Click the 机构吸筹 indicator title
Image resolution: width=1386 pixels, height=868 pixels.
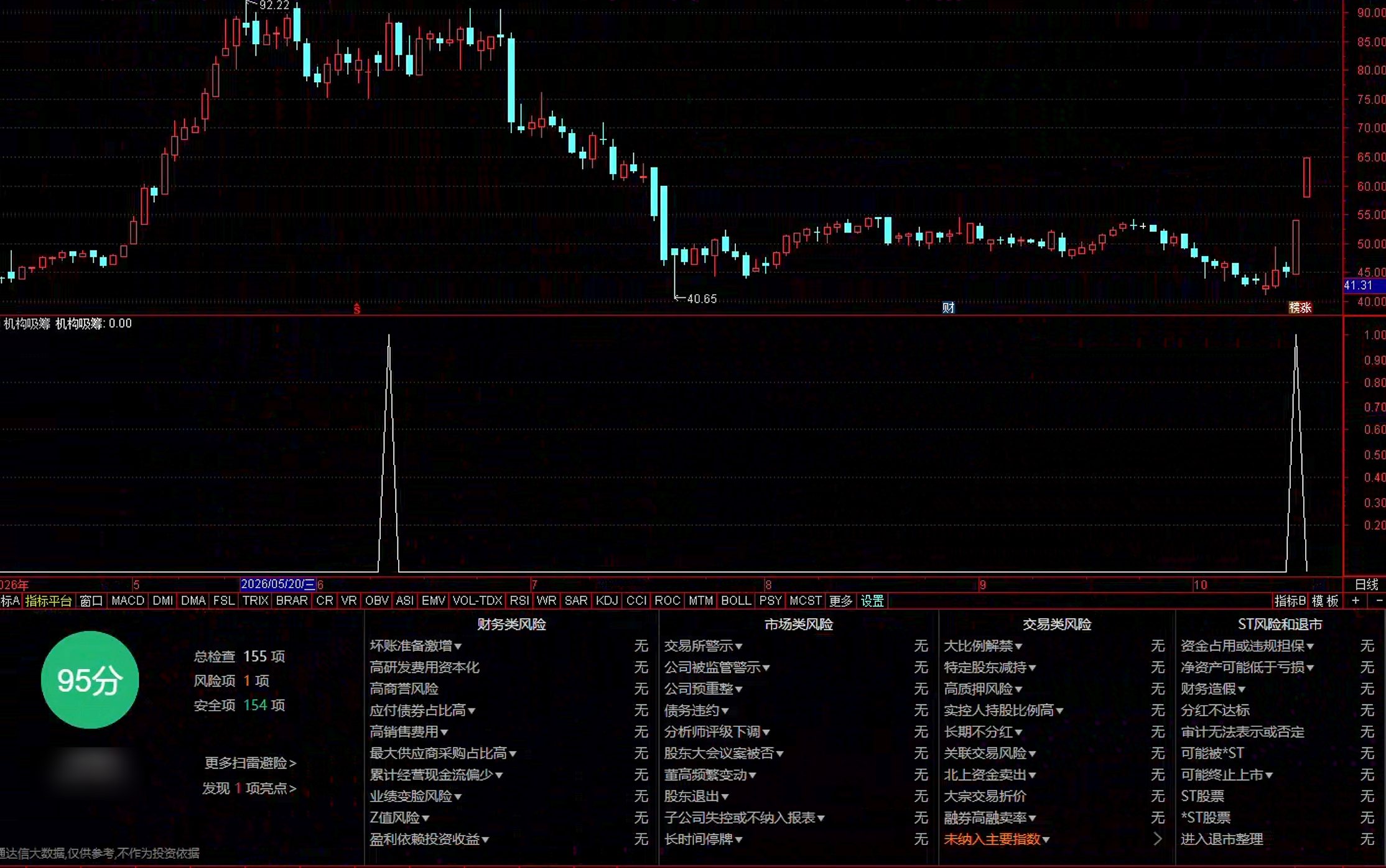click(x=27, y=323)
